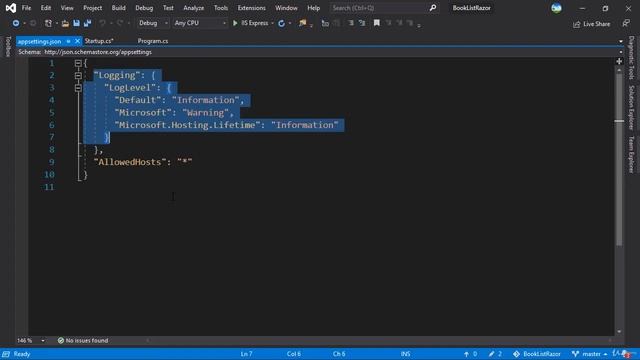Click the Send Feedback icon
Image resolution: width=640 pixels, height=360 pixels.
click(626, 24)
